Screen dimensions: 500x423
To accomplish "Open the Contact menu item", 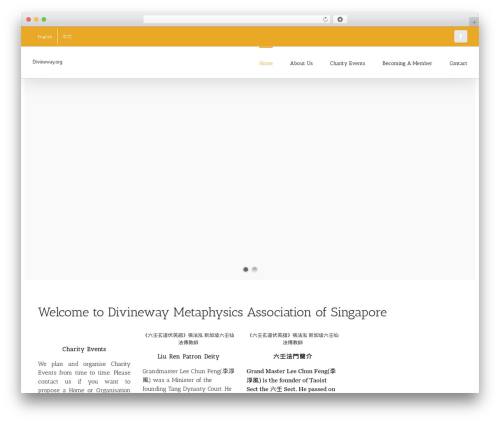I will pyautogui.click(x=458, y=63).
